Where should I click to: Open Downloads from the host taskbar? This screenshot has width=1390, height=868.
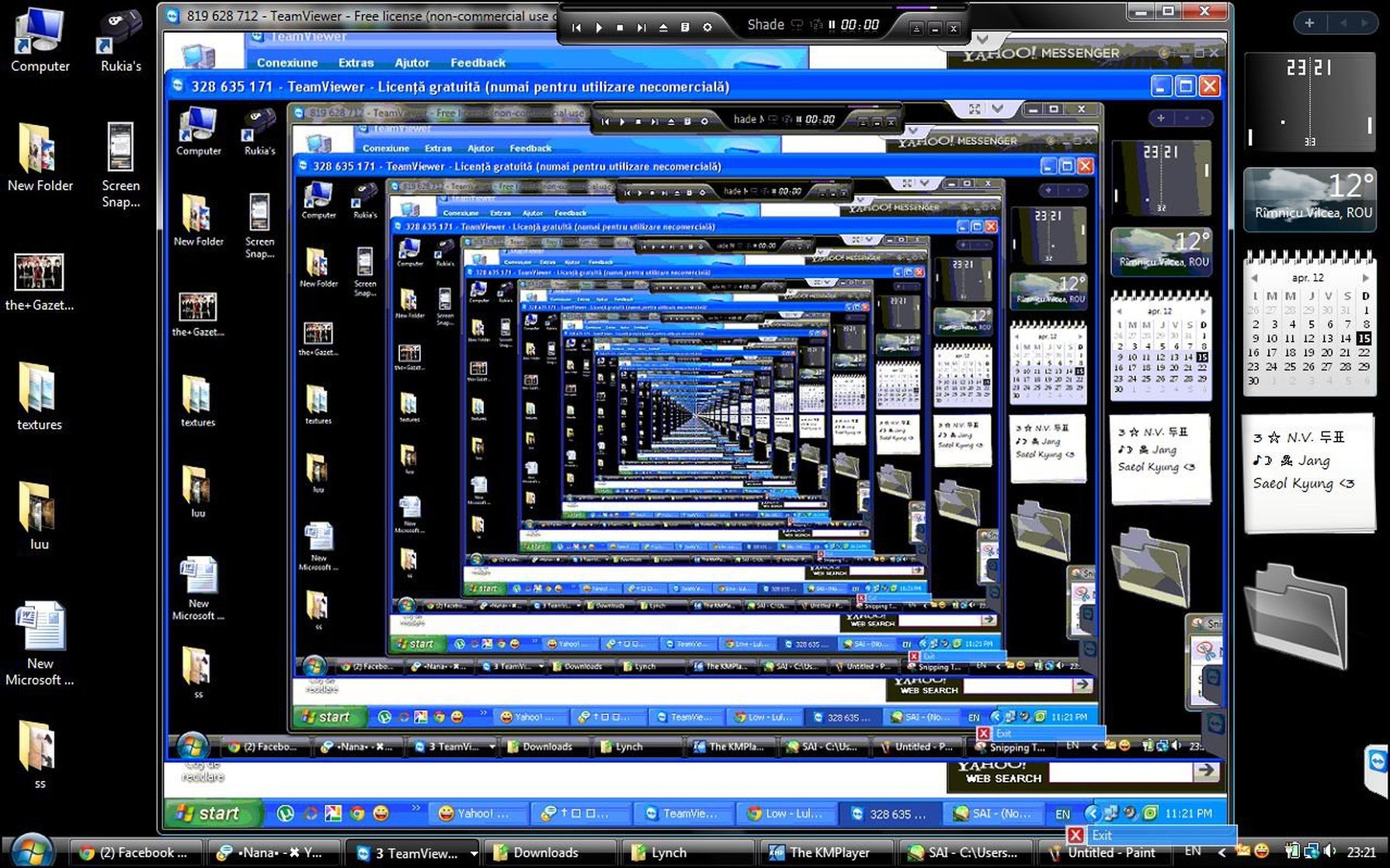(x=548, y=852)
